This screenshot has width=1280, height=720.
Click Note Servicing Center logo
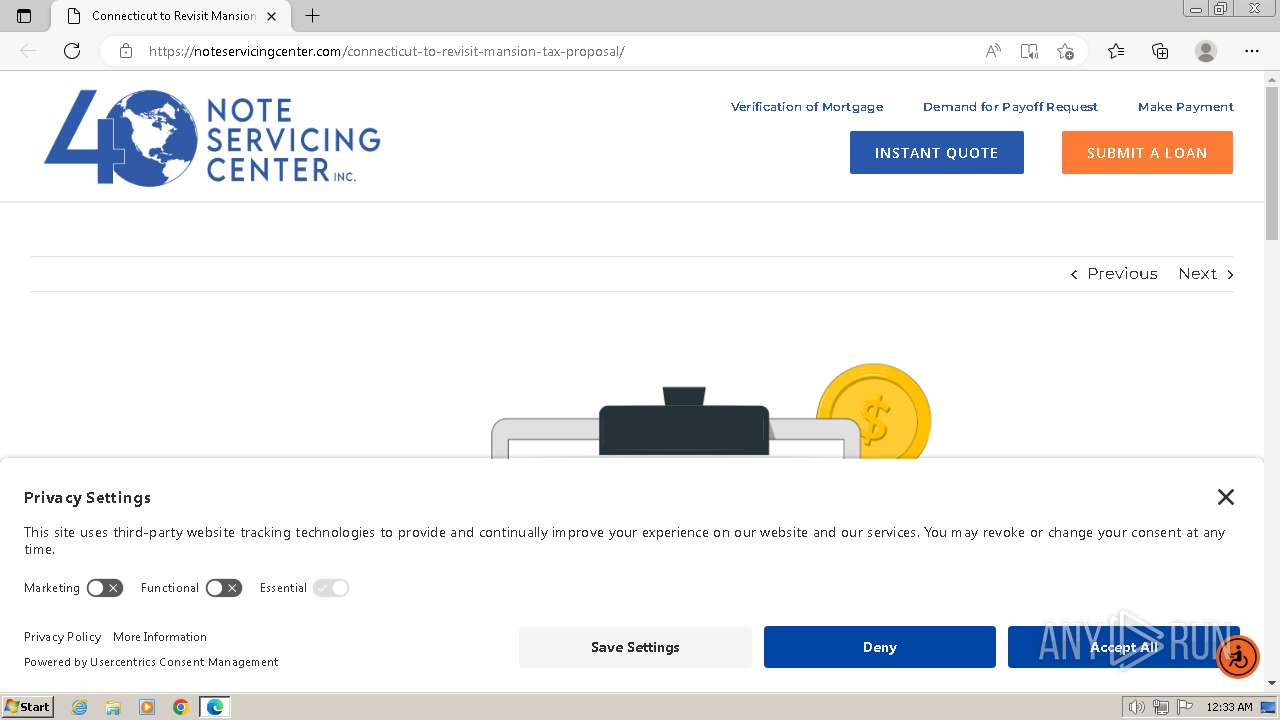(212, 138)
